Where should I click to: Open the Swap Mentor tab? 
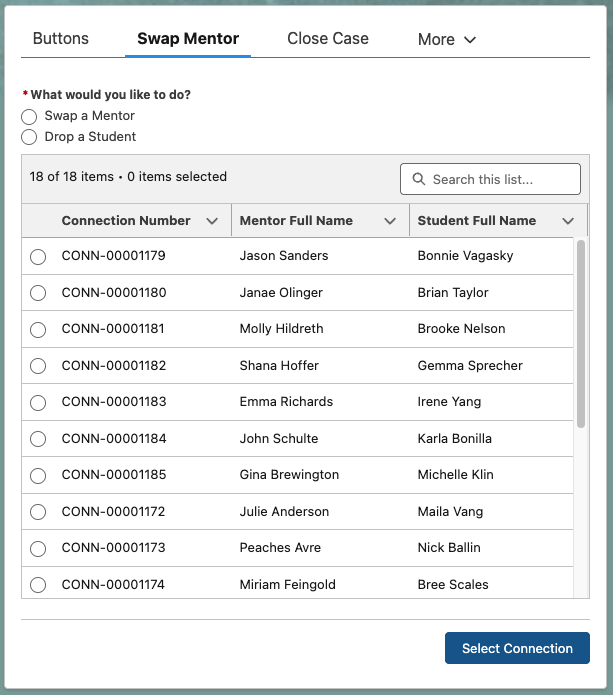(188, 39)
